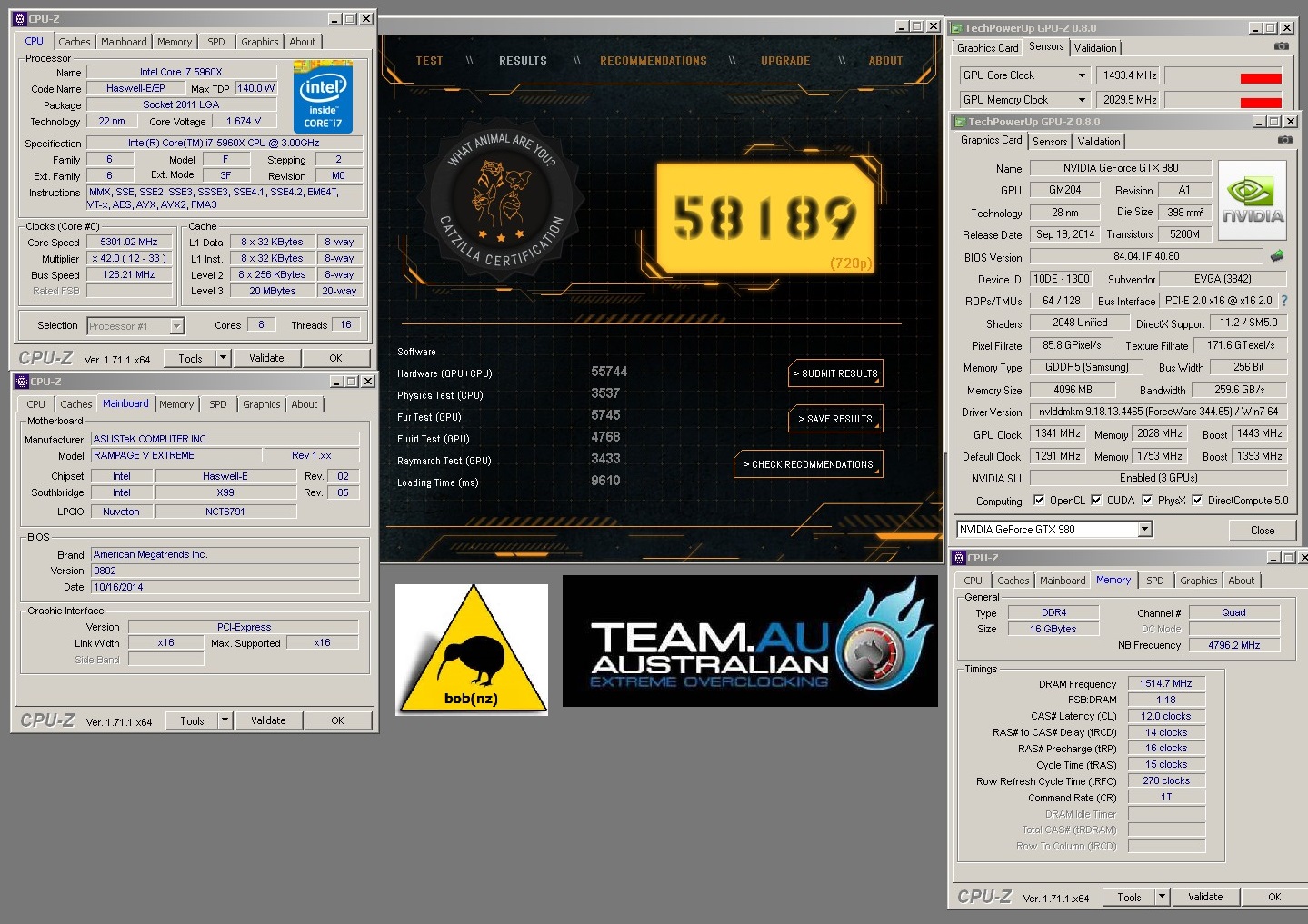
Task: Open Memory tab in CPU-Z Mainboard window
Action: point(176,404)
